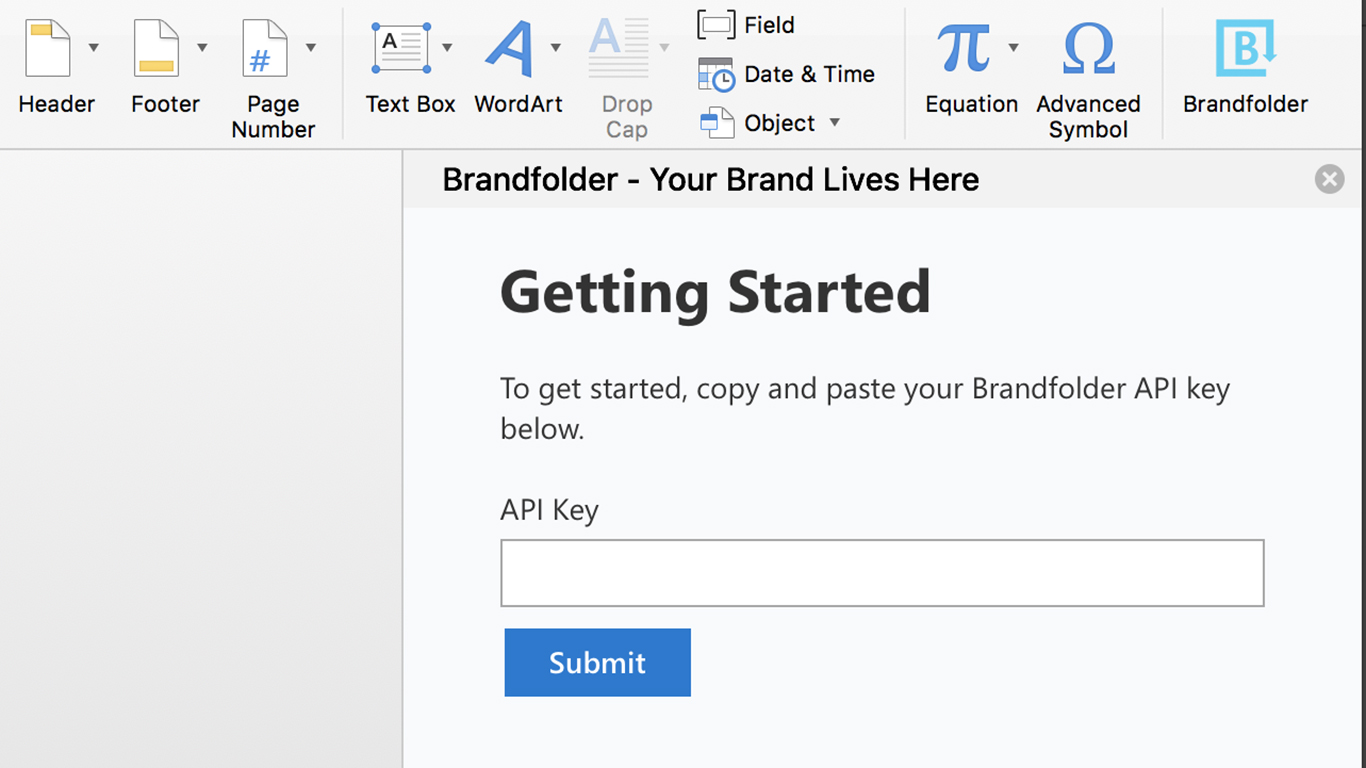Image resolution: width=1366 pixels, height=768 pixels.
Task: Click into the API Key input field
Action: click(882, 573)
